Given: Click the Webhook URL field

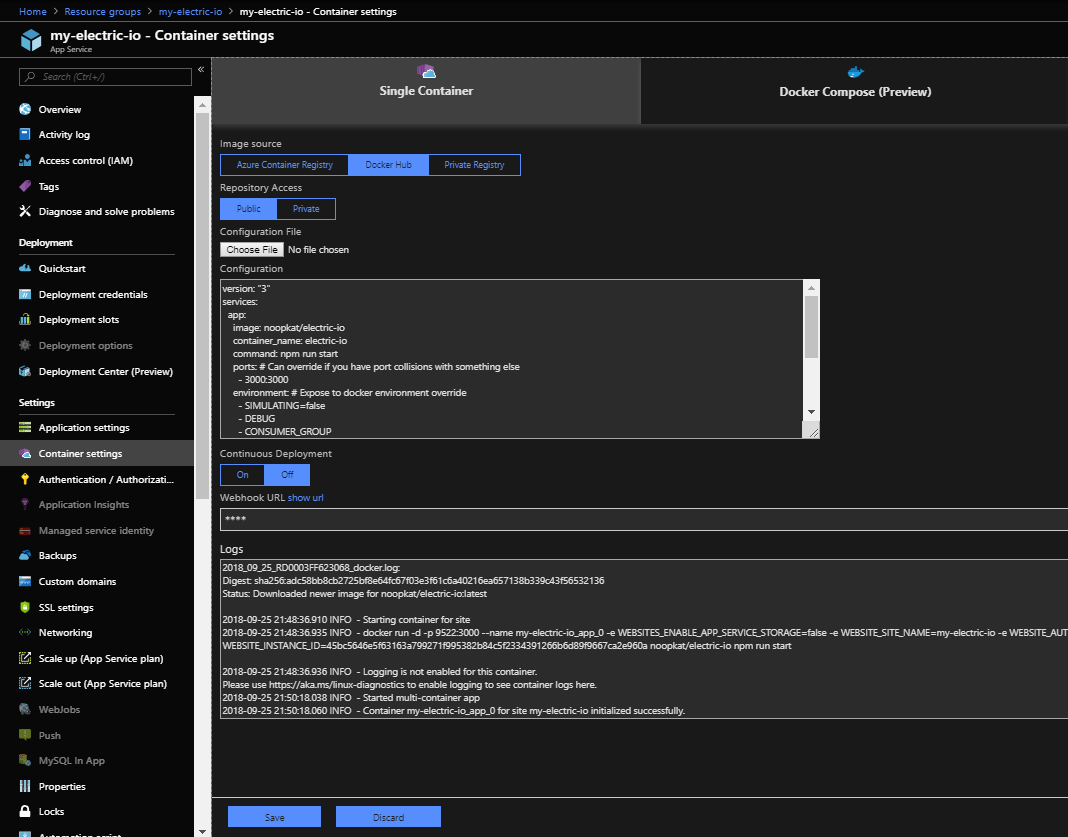Looking at the screenshot, I should click(644, 519).
